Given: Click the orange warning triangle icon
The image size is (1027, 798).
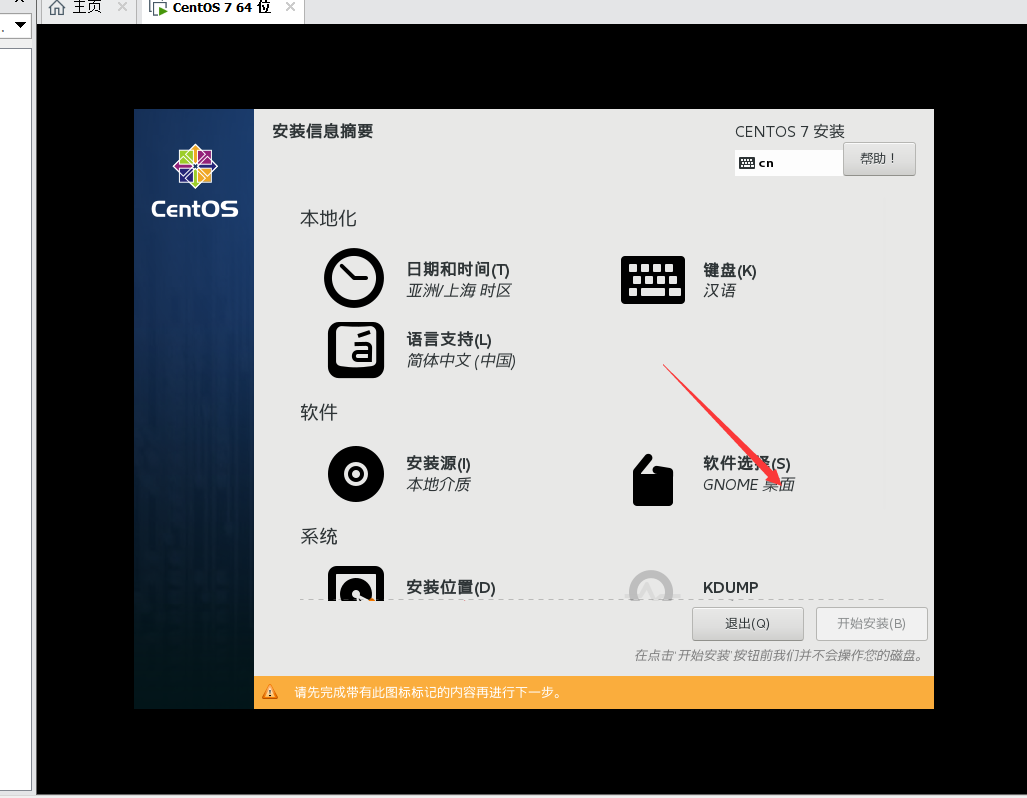Looking at the screenshot, I should pos(270,693).
